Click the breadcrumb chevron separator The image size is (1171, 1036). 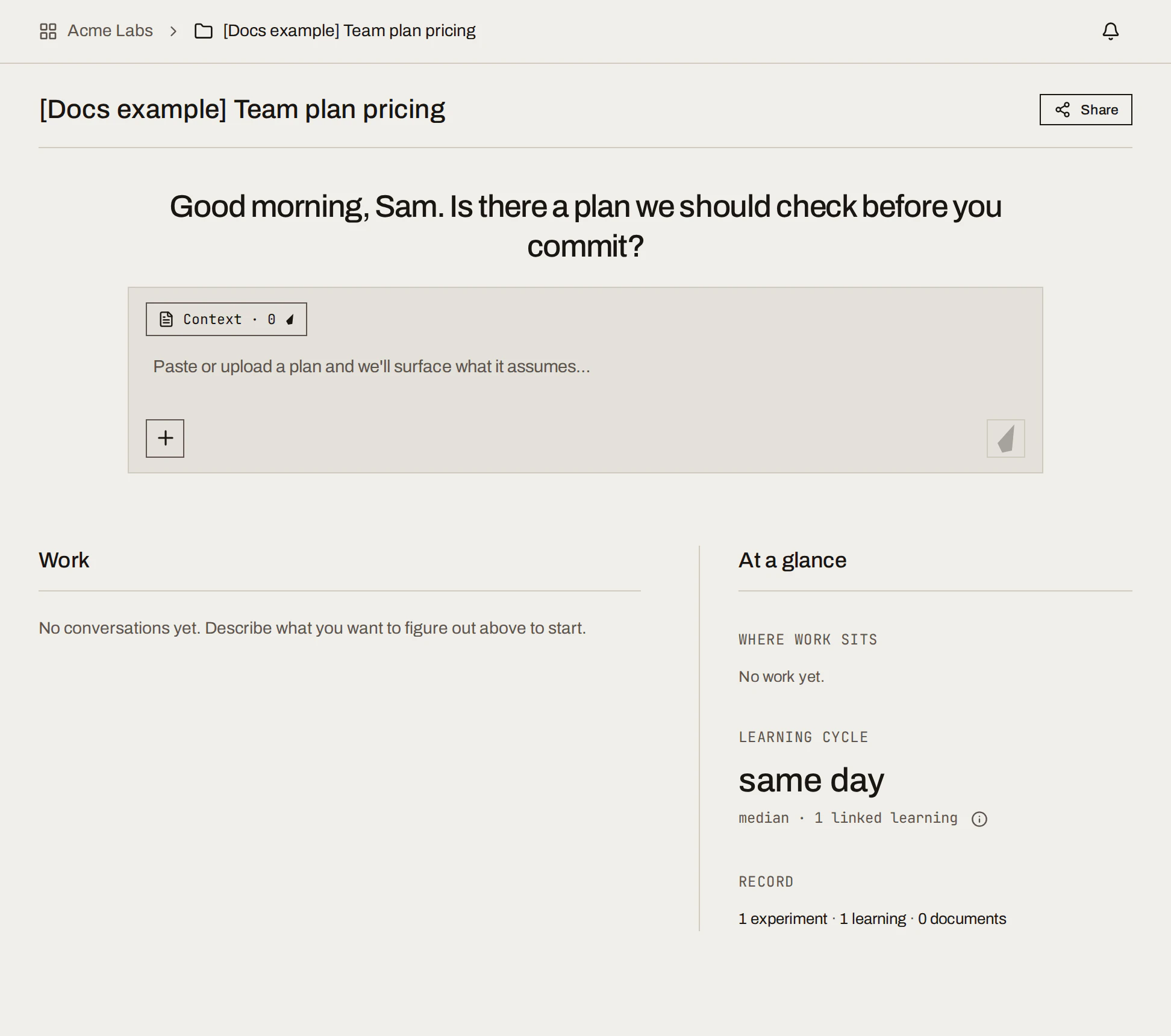click(x=173, y=31)
